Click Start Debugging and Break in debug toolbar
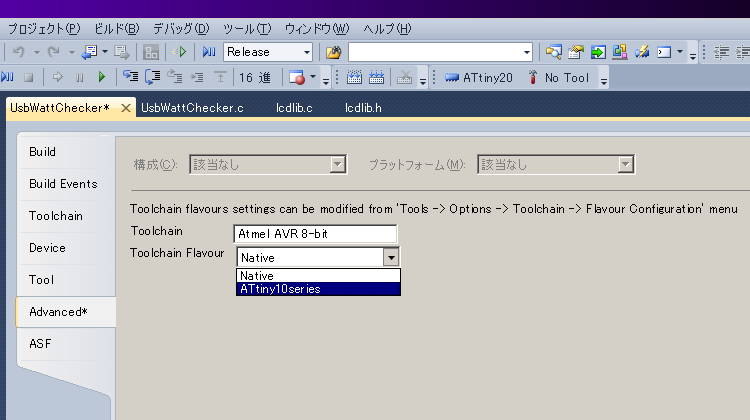Viewport: 750px width, 420px height. pos(8,77)
